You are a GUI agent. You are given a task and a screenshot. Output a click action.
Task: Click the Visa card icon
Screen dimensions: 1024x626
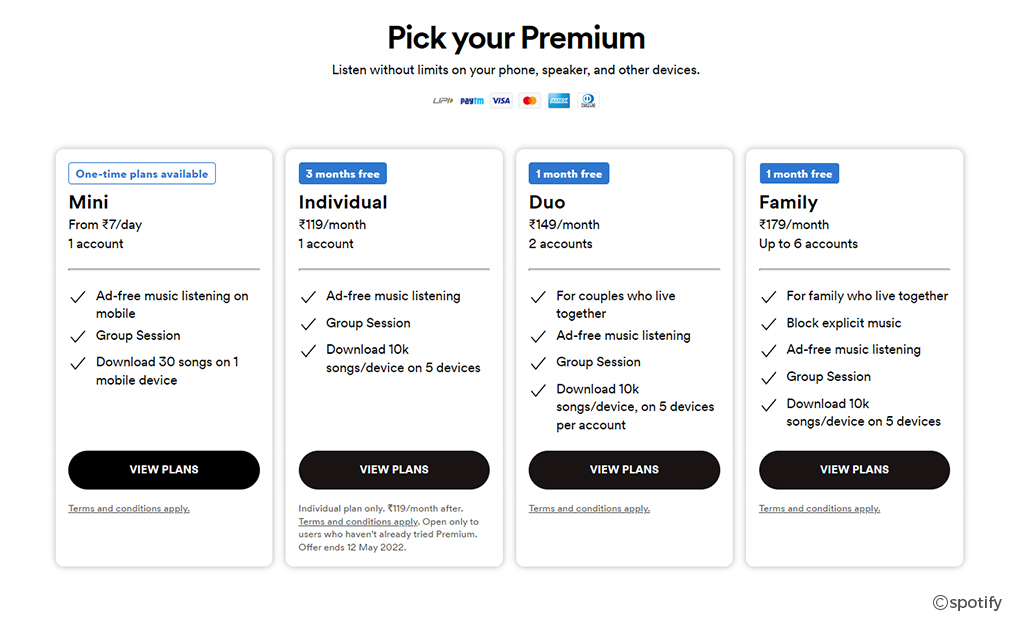501,101
